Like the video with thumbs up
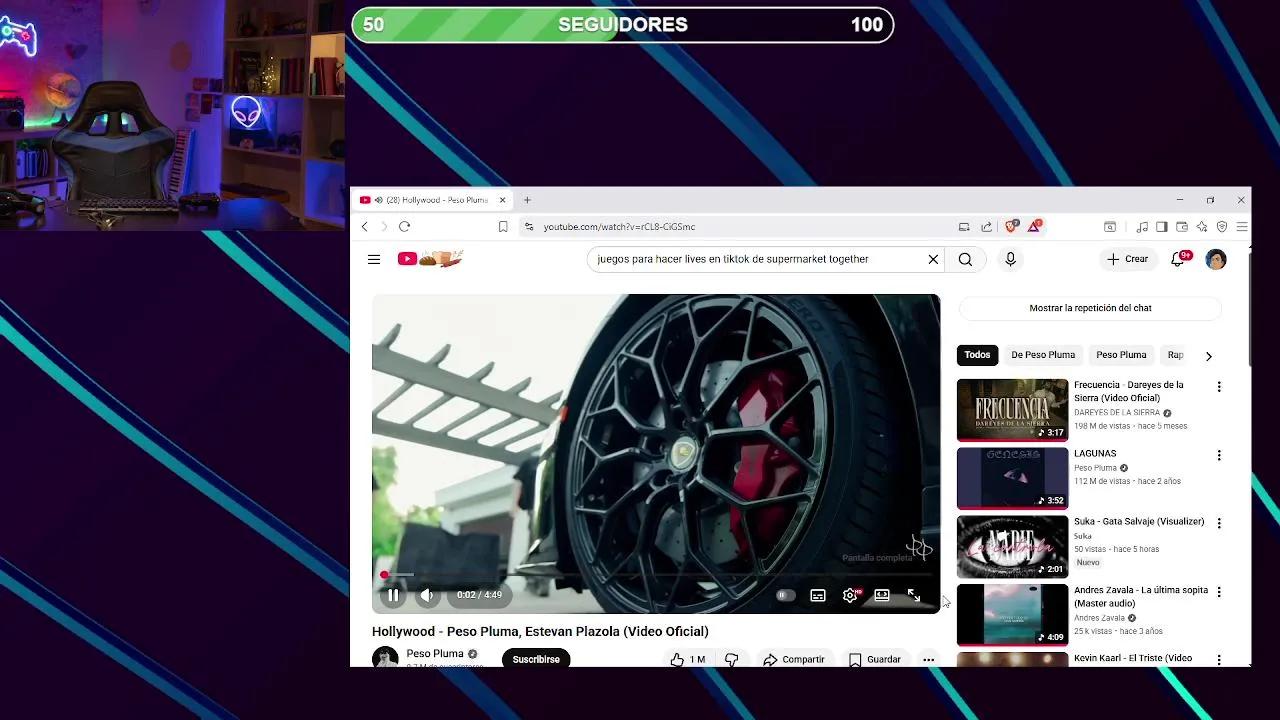This screenshot has height=720, width=1280. 688,659
